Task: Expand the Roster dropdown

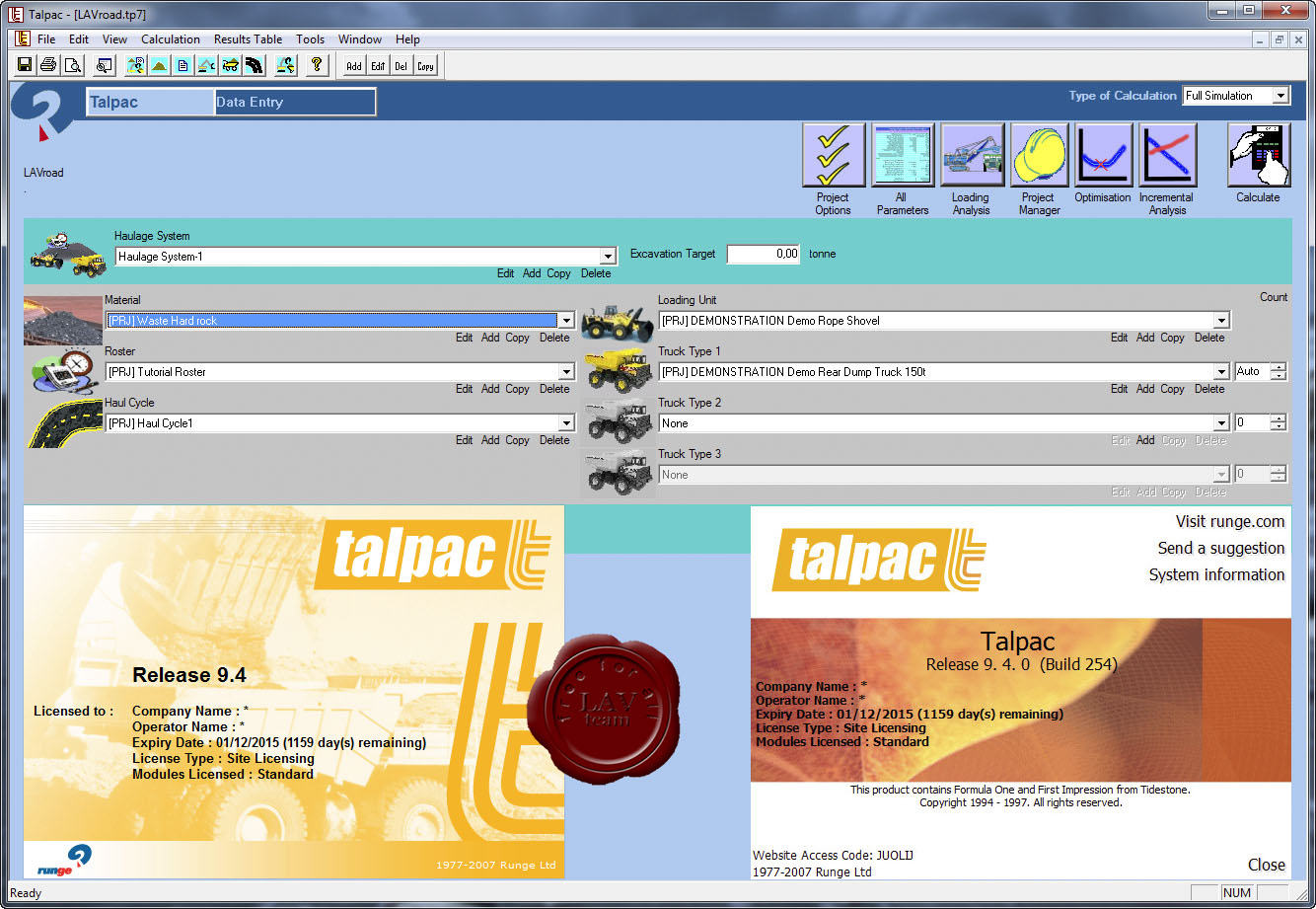Action: click(x=565, y=372)
